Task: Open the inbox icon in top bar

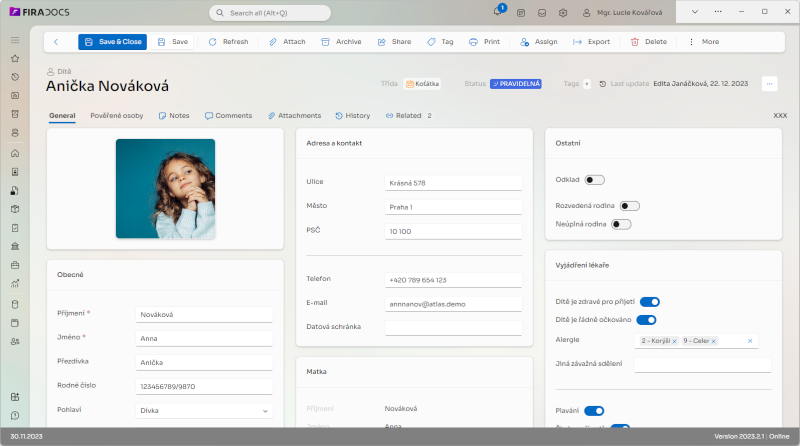Action: (x=542, y=13)
